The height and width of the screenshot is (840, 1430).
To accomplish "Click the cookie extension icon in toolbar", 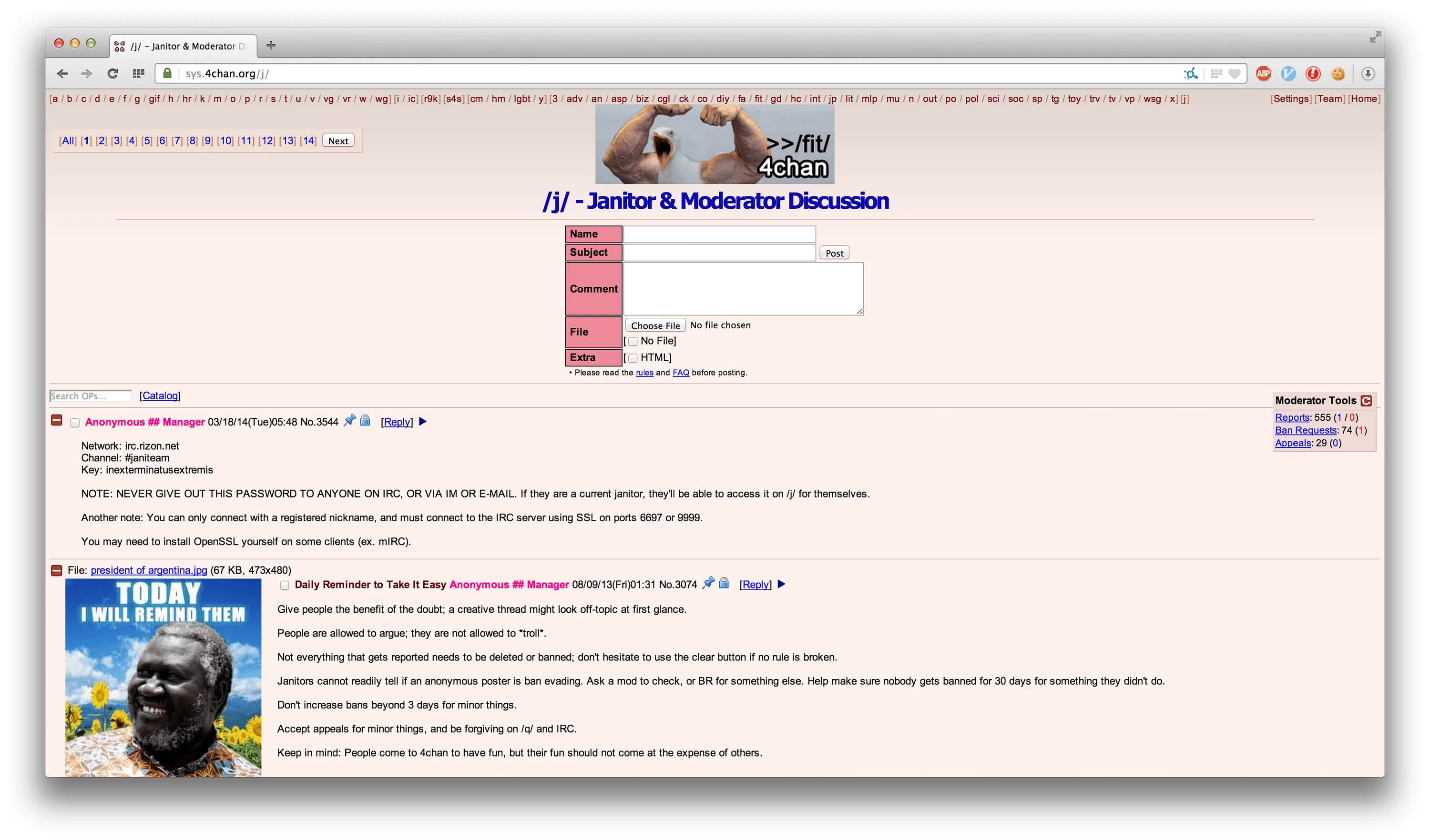I will [1338, 73].
